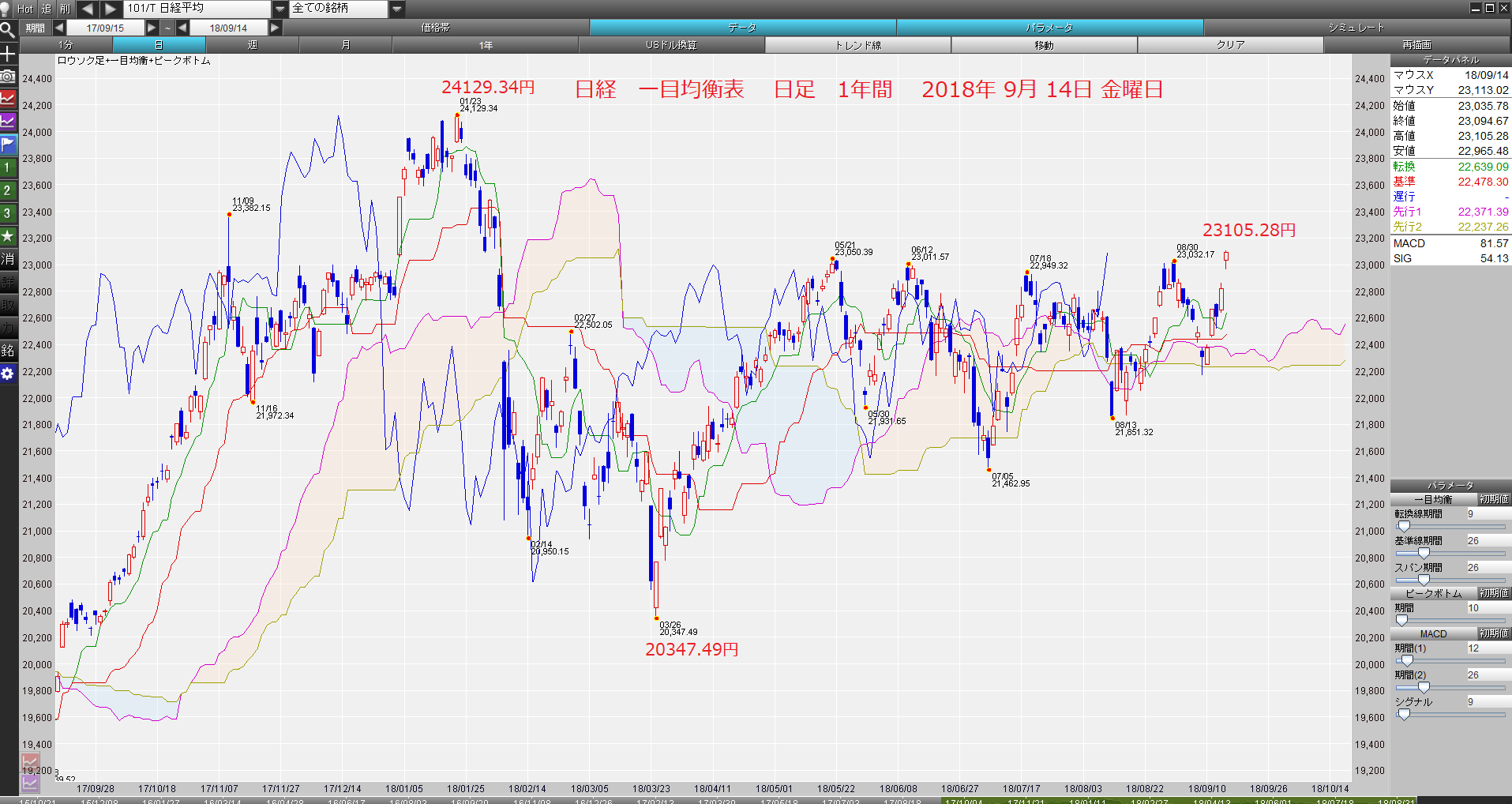Click the 消 sidebar icon
Viewport: 1512px width, 804px height.
click(8, 259)
